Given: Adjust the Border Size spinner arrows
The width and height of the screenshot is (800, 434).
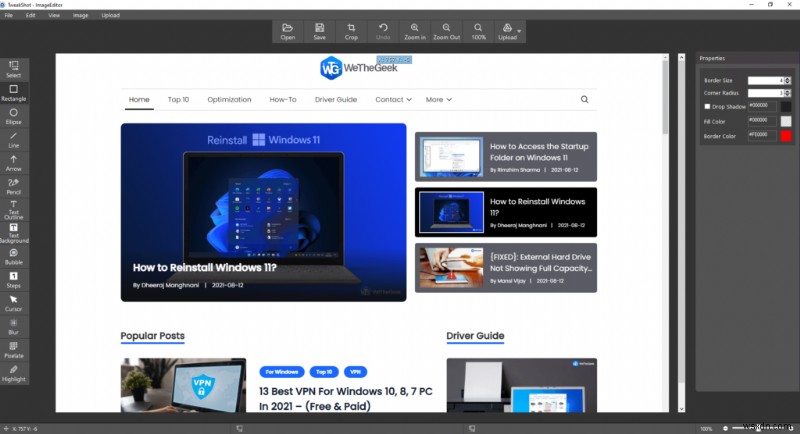Looking at the screenshot, I should pyautogui.click(x=788, y=81).
